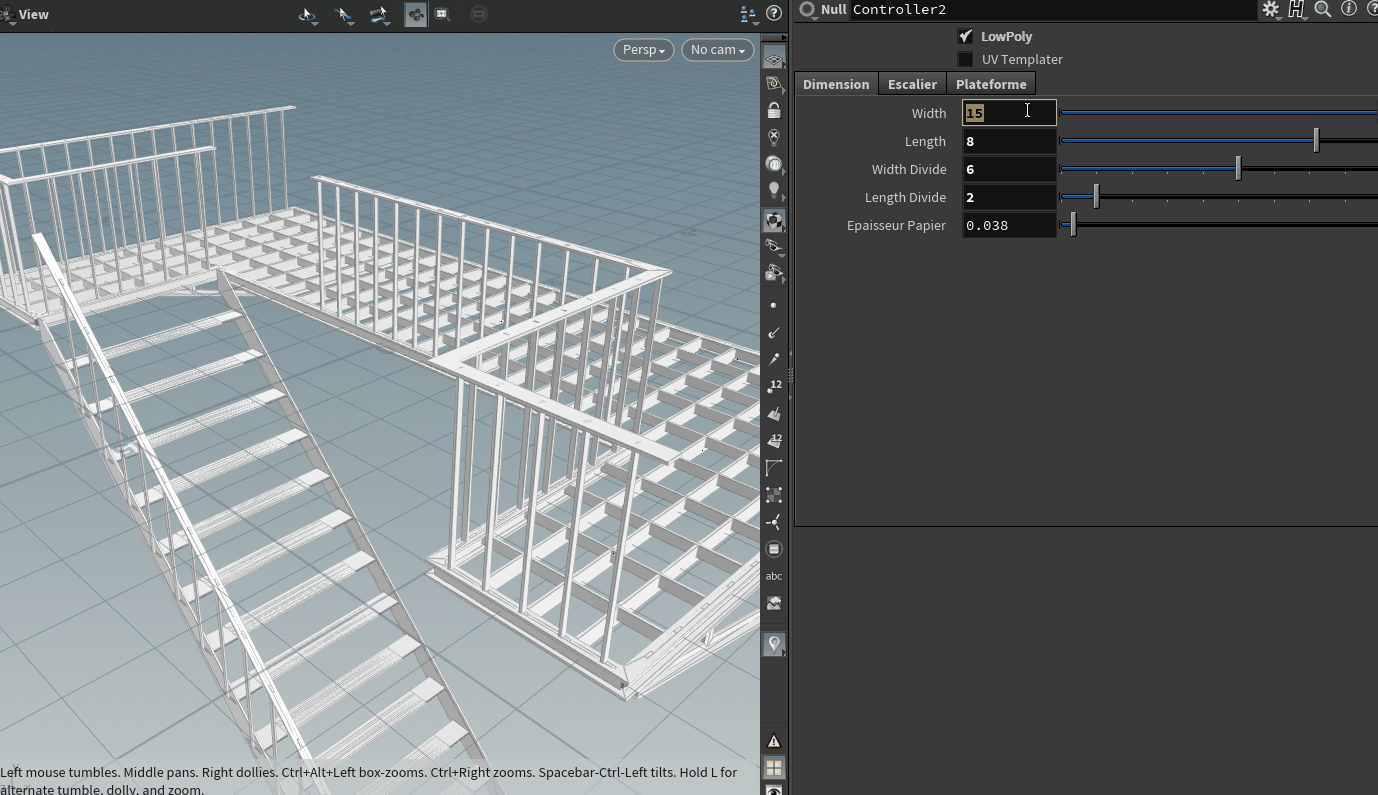Screen dimensions: 1378x795
Task: Click the display points dot icon
Action: [x=773, y=305]
